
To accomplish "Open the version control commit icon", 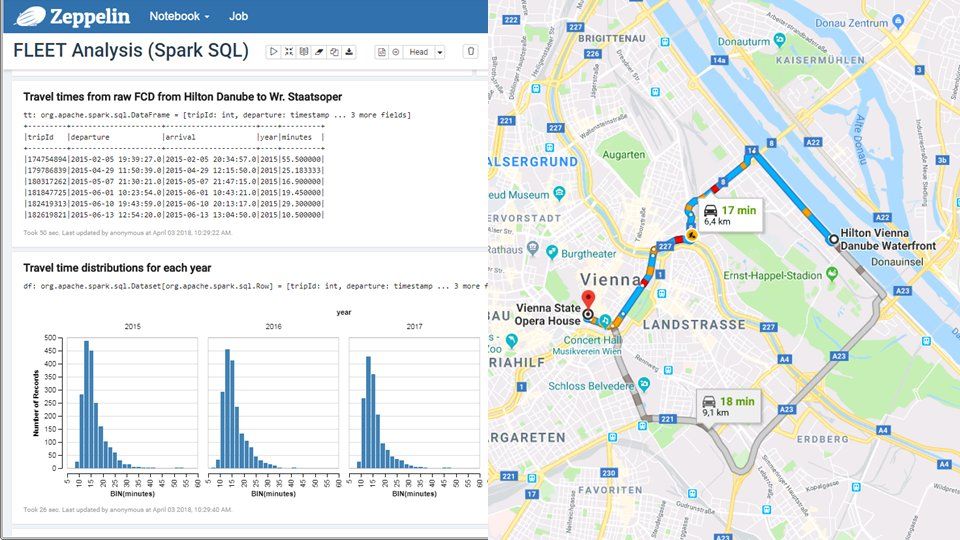I will [x=381, y=52].
